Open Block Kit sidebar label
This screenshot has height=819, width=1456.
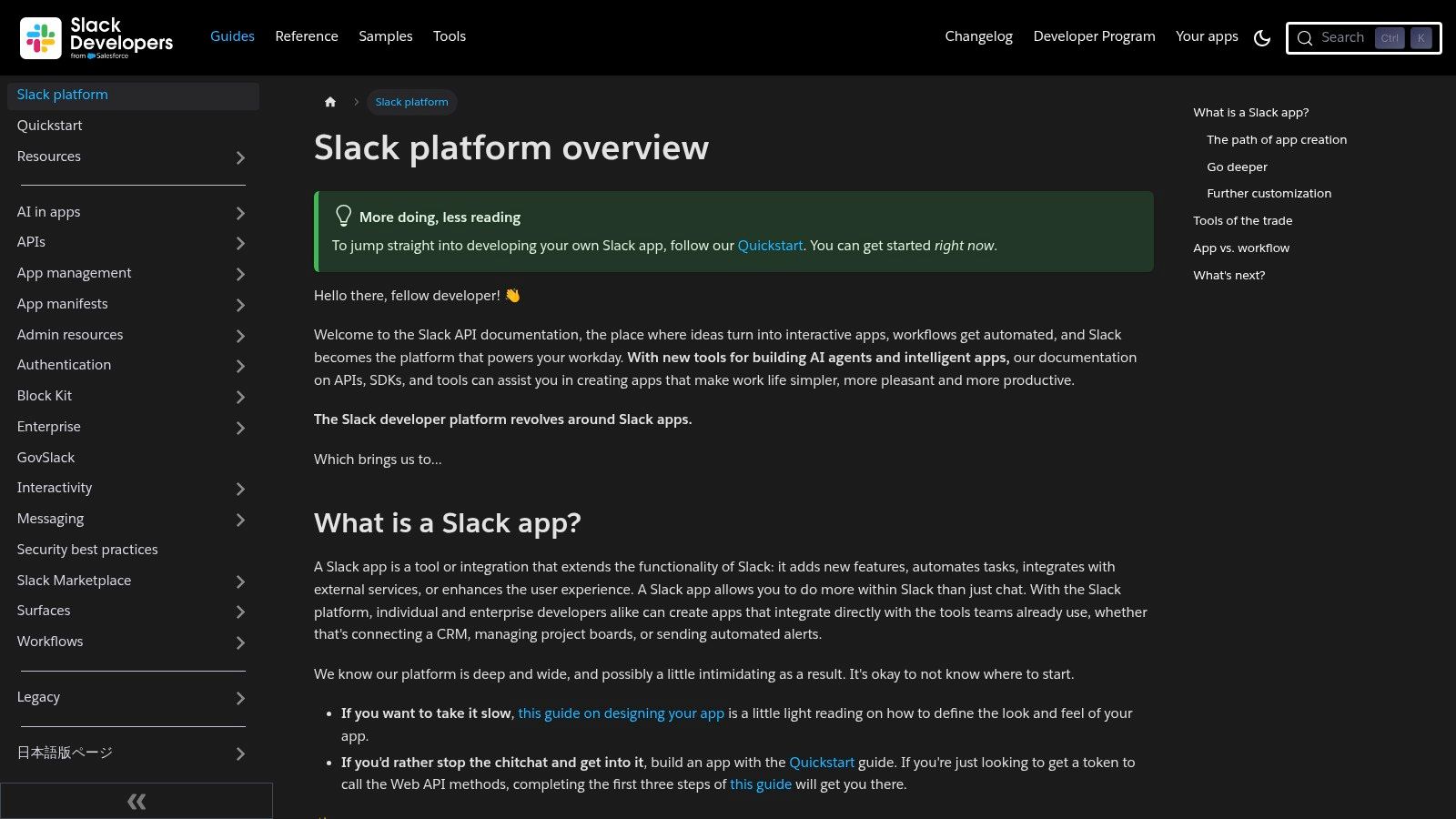[x=44, y=396]
